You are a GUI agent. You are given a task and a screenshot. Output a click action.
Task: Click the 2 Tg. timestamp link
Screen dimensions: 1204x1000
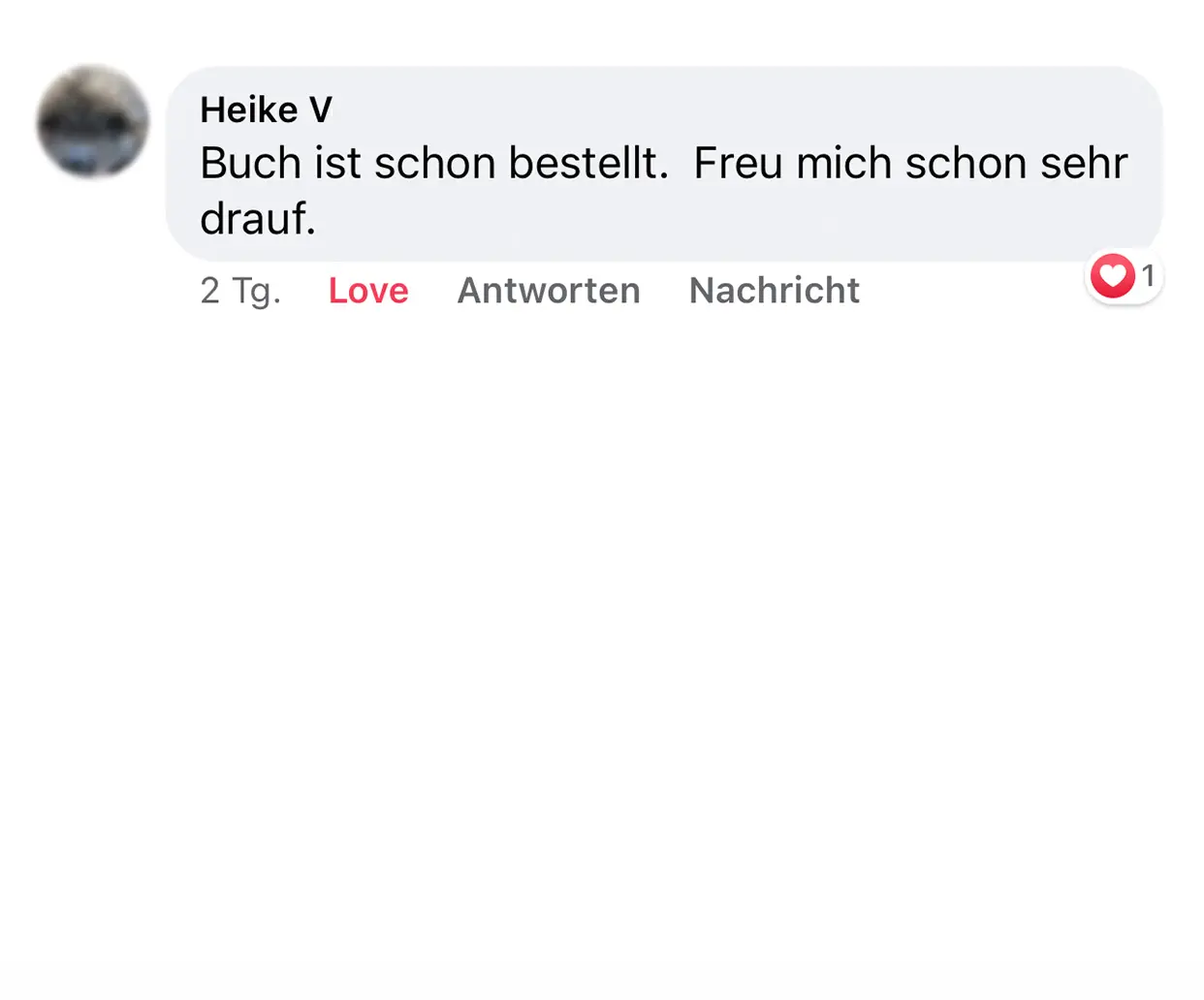(240, 290)
